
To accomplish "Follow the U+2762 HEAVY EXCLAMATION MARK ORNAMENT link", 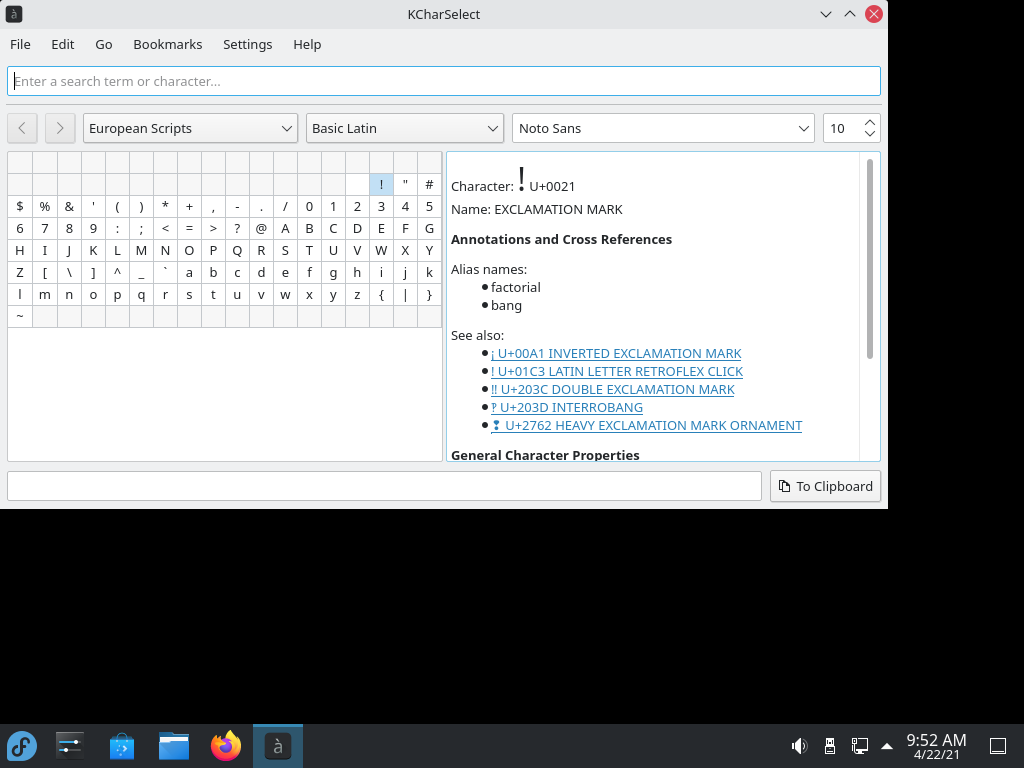I will (647, 426).
